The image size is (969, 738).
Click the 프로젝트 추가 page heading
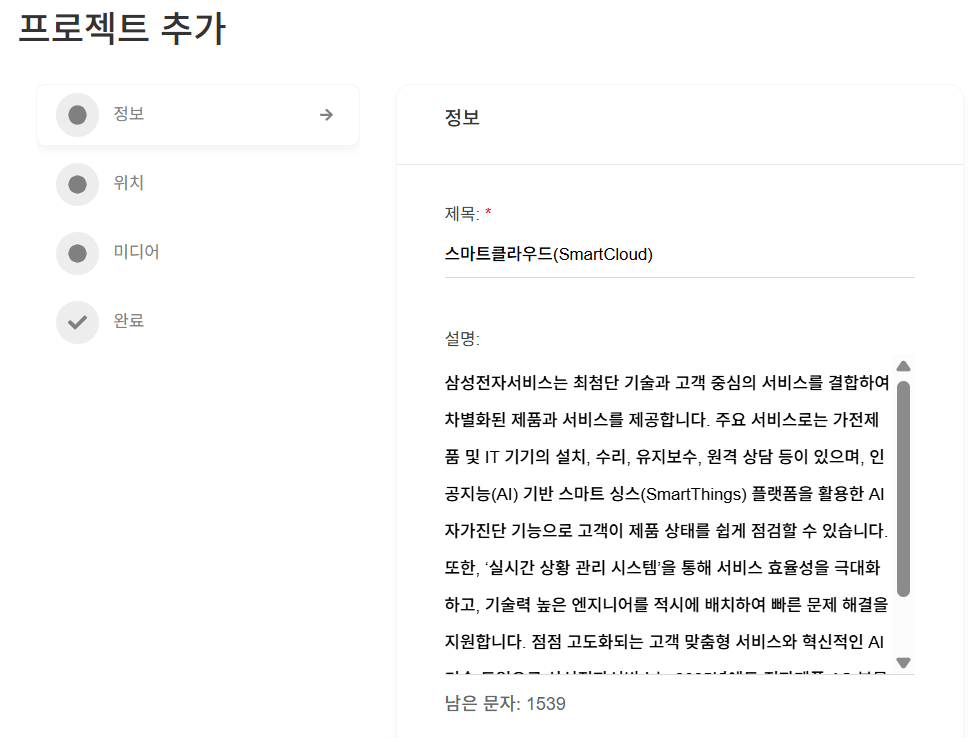click(x=122, y=29)
